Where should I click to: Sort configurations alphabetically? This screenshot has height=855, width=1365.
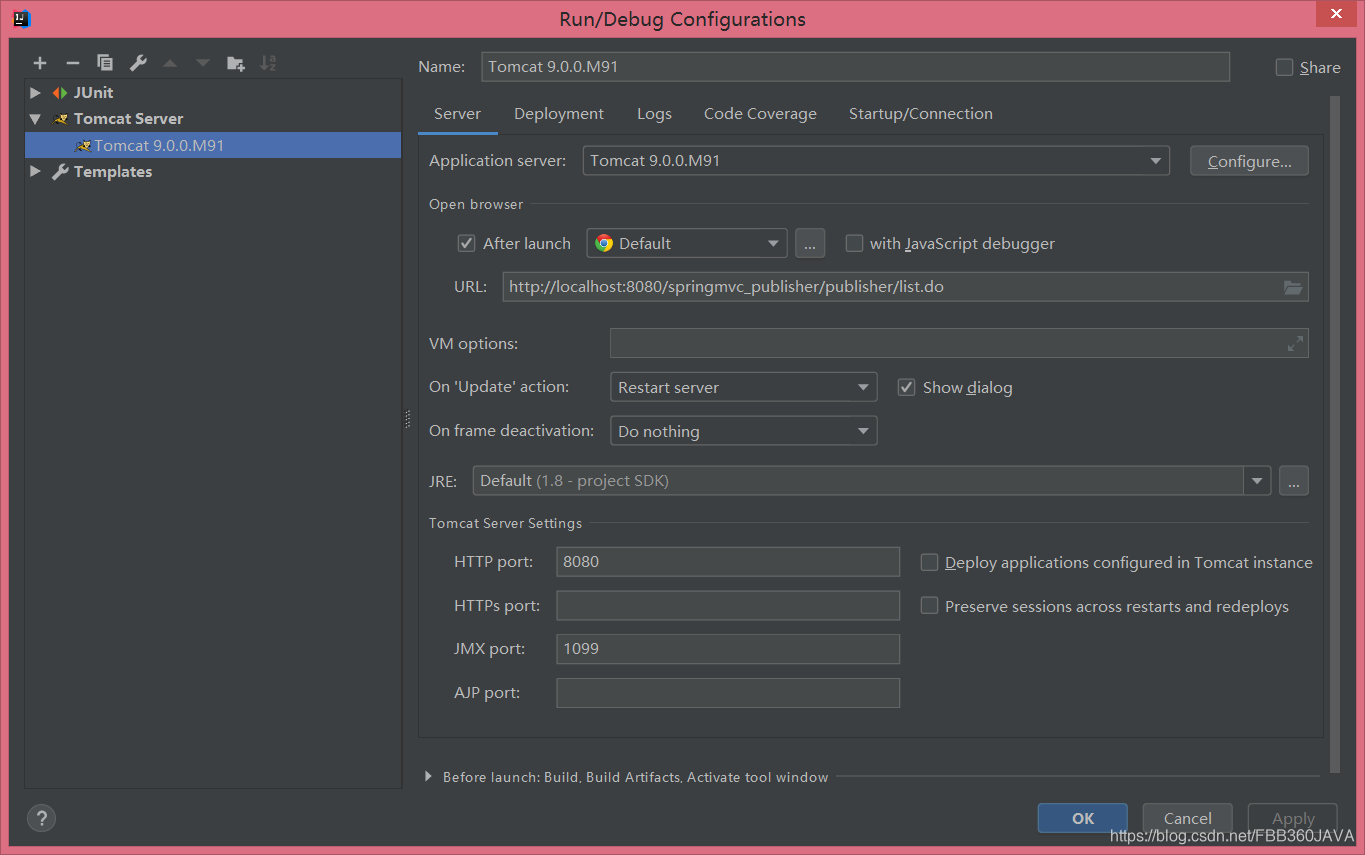tap(268, 63)
